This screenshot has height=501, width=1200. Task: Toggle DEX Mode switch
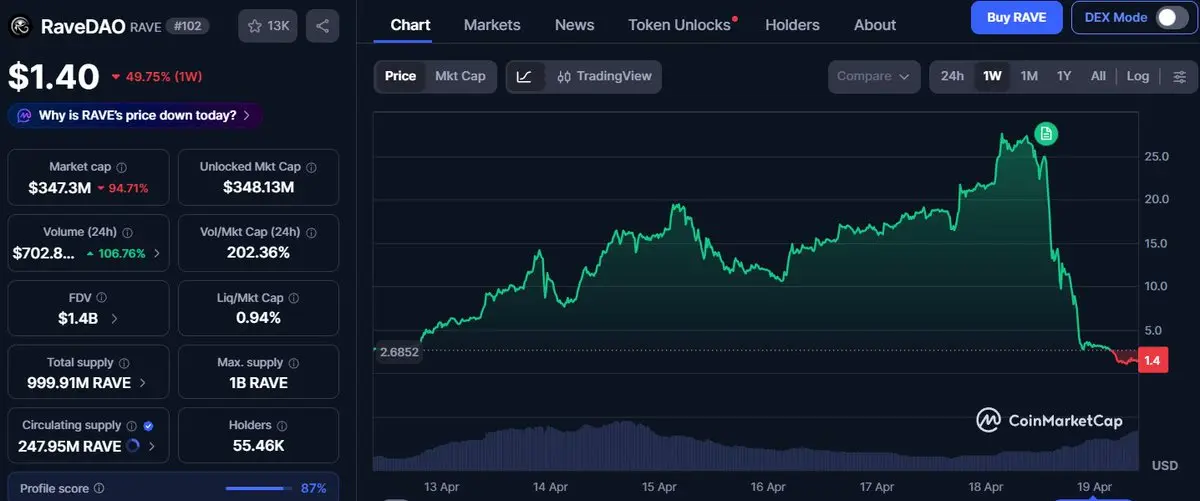[1170, 17]
